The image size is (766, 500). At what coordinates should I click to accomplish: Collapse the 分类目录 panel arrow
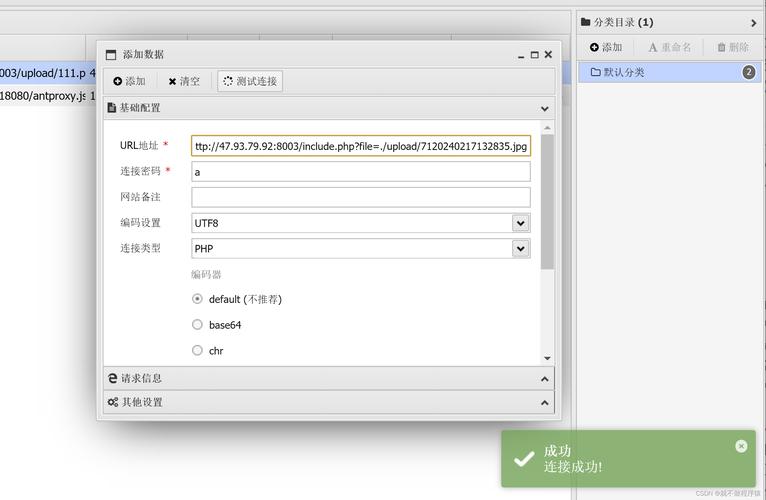[753, 23]
